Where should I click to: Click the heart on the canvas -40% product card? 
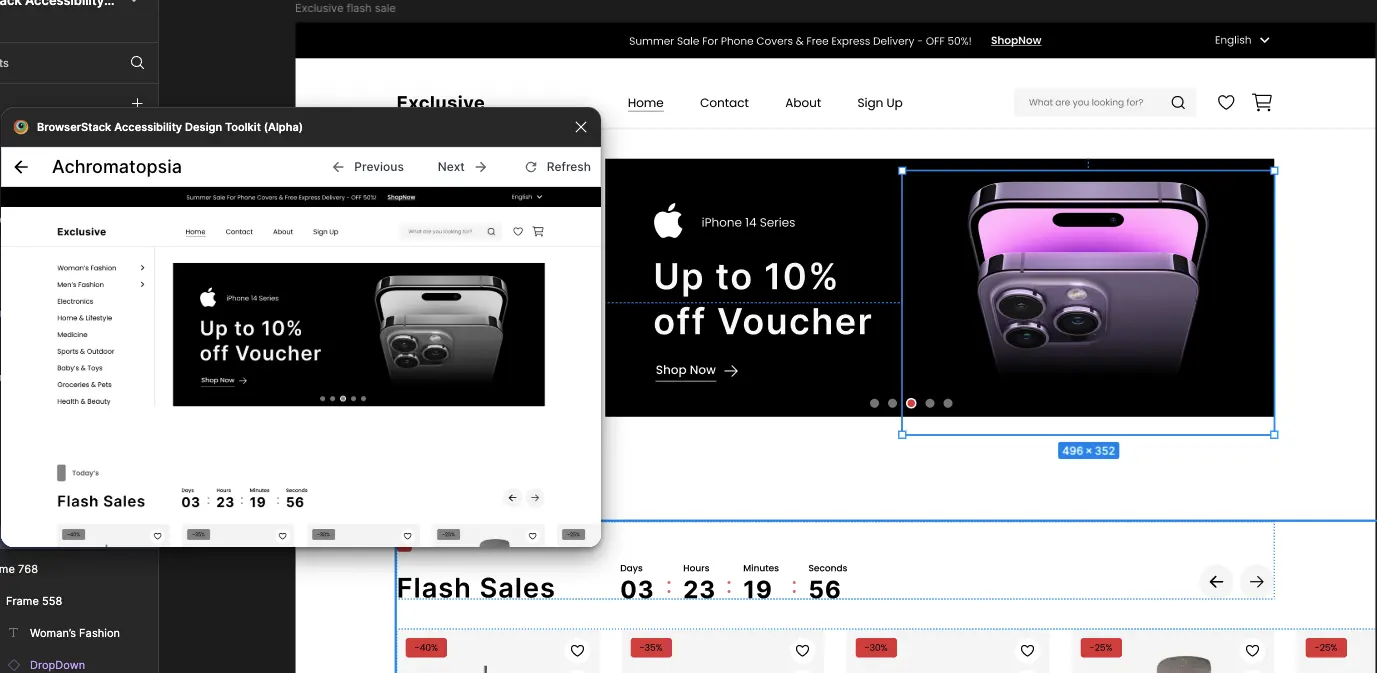[577, 651]
